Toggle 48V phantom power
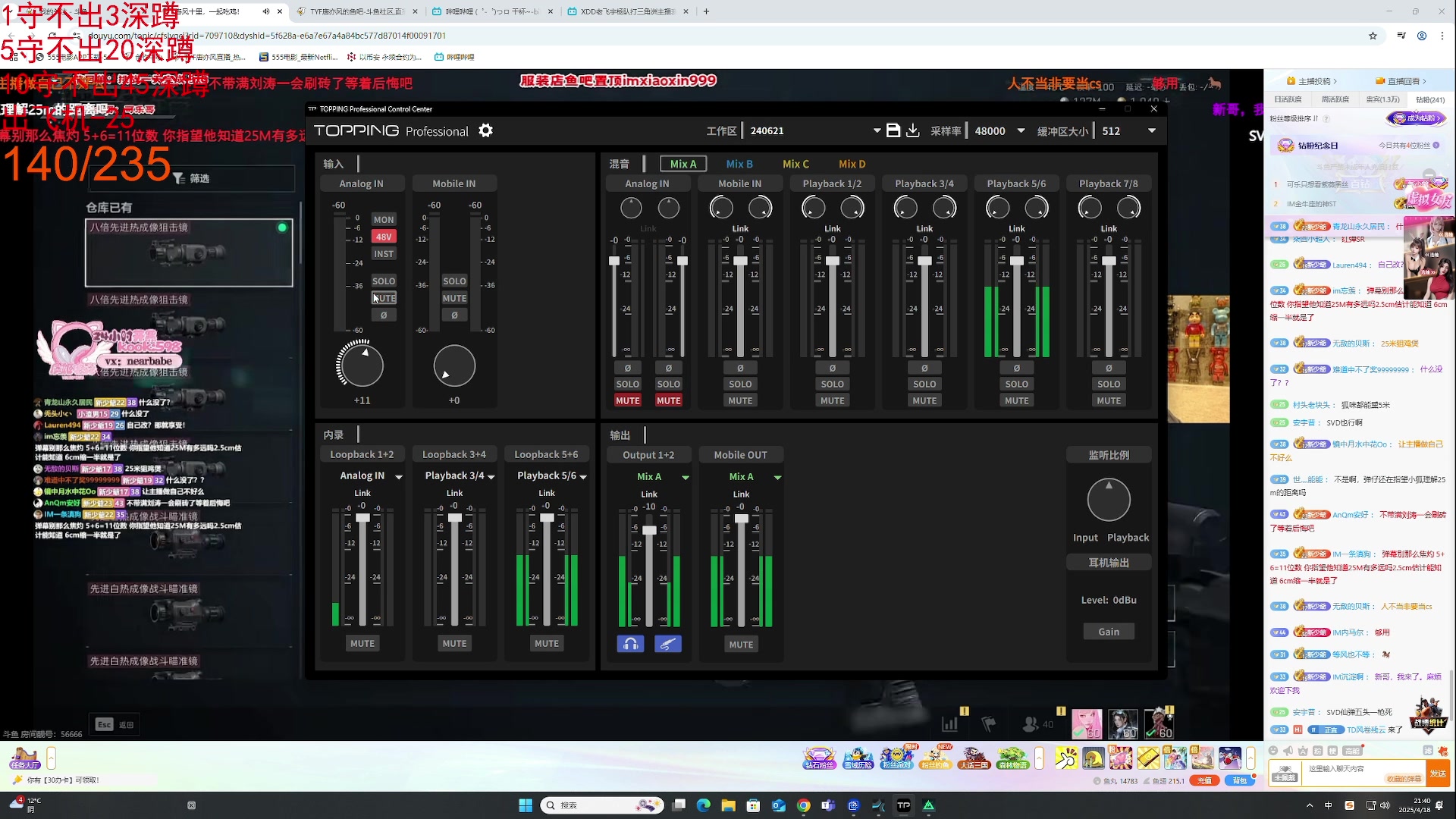This screenshot has width=1456, height=819. [x=384, y=237]
